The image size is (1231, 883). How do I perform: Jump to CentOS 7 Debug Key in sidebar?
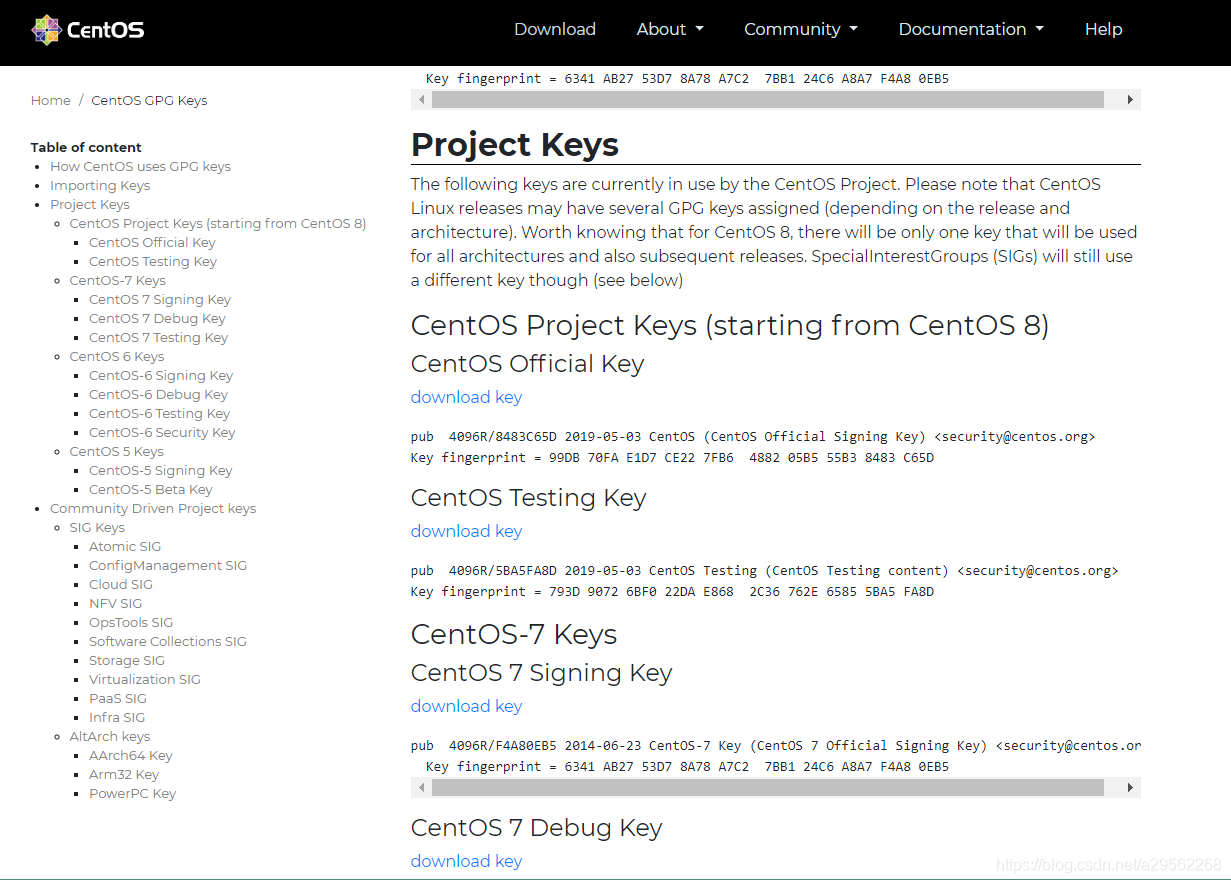coord(157,319)
